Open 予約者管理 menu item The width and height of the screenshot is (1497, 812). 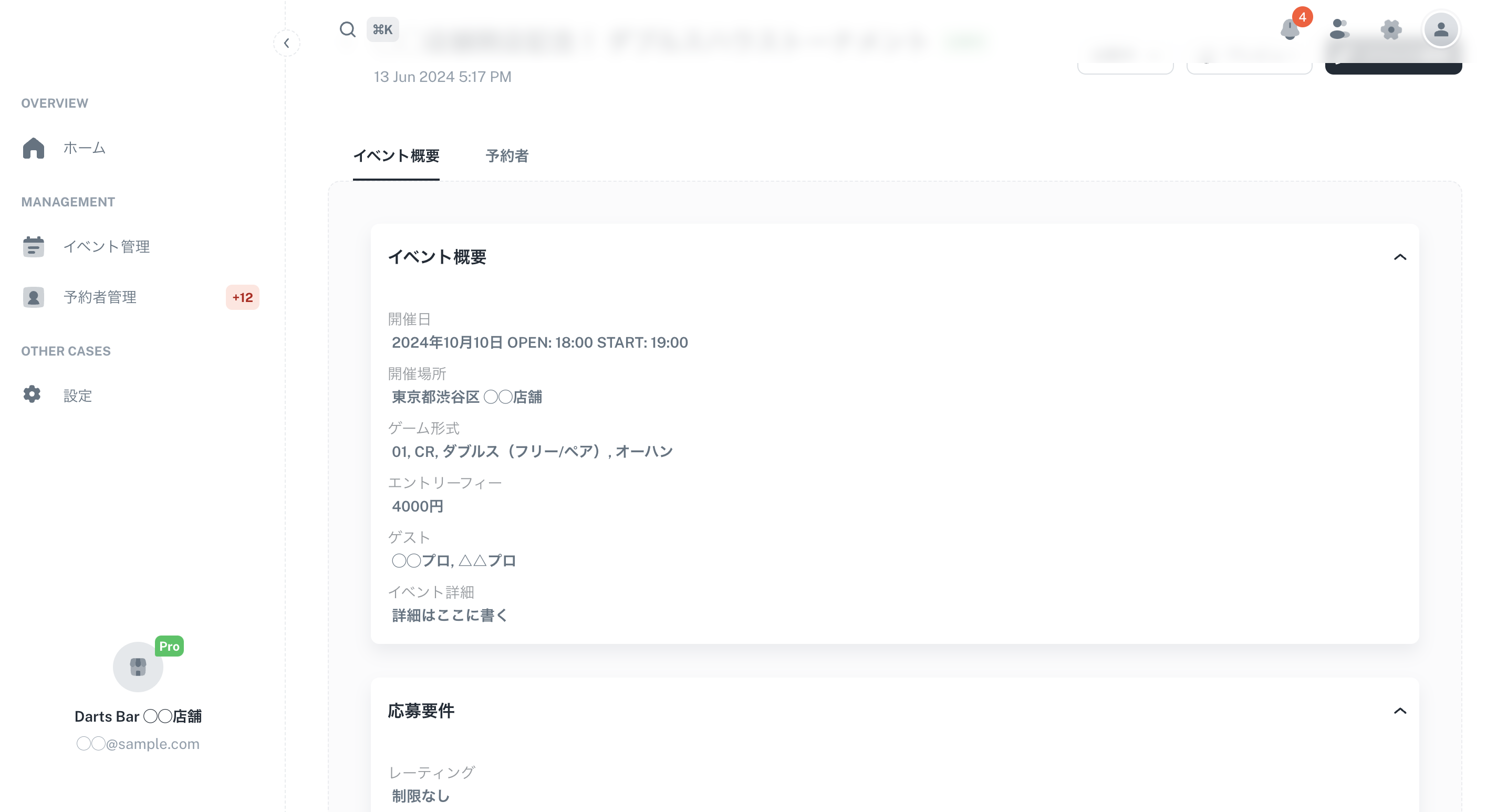[100, 297]
